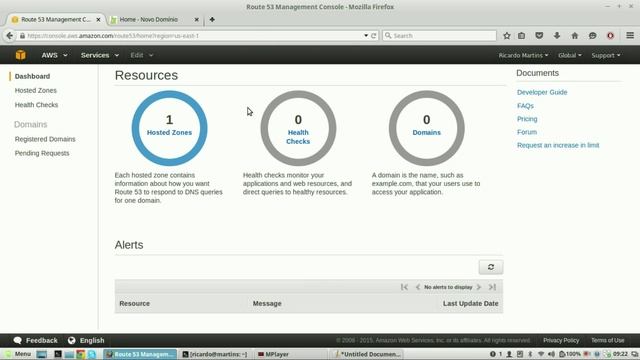Viewport: 640px width, 360px height.
Task: Click the 0 Domains circle
Action: 427,128
